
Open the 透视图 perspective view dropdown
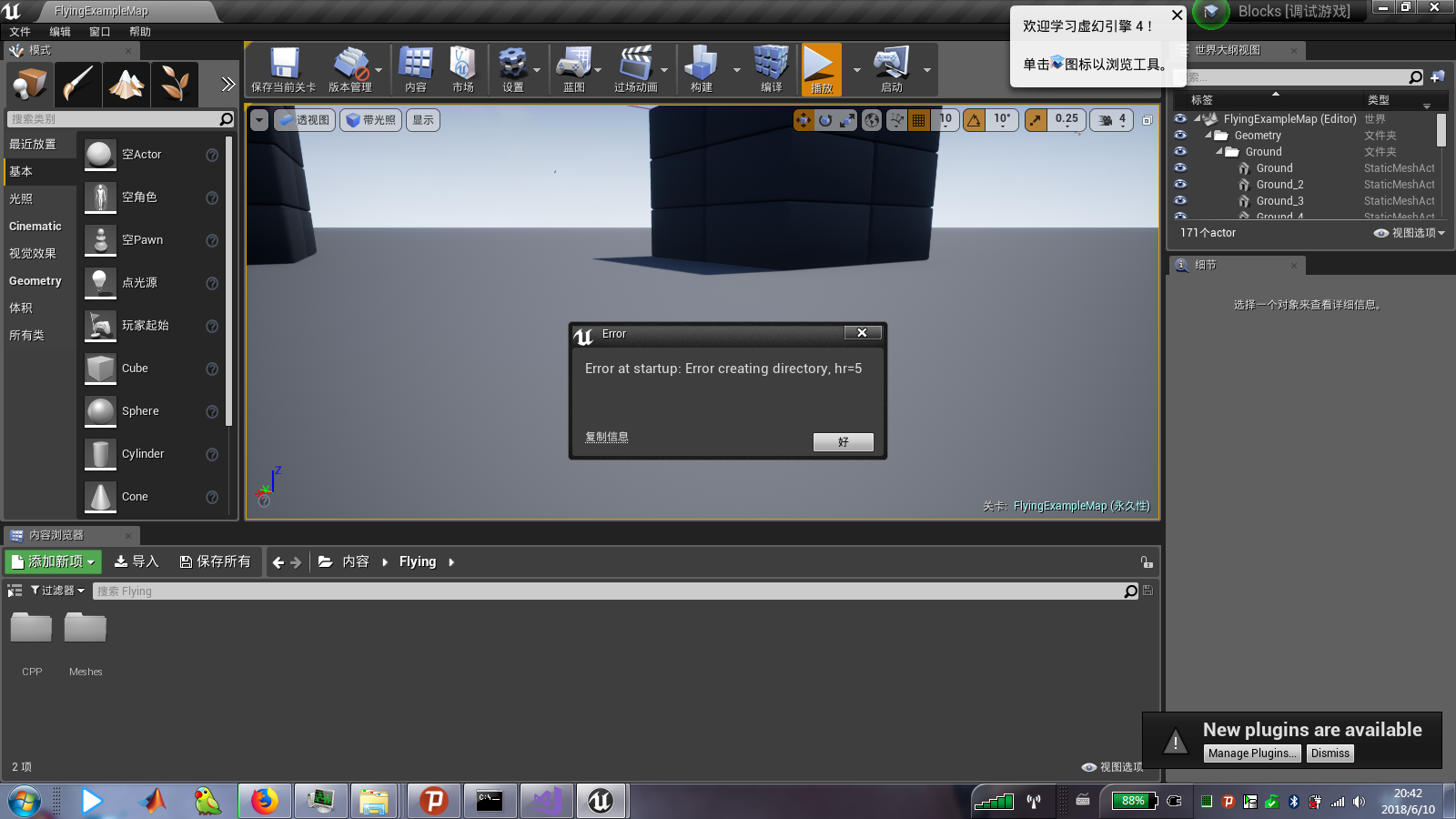(304, 119)
